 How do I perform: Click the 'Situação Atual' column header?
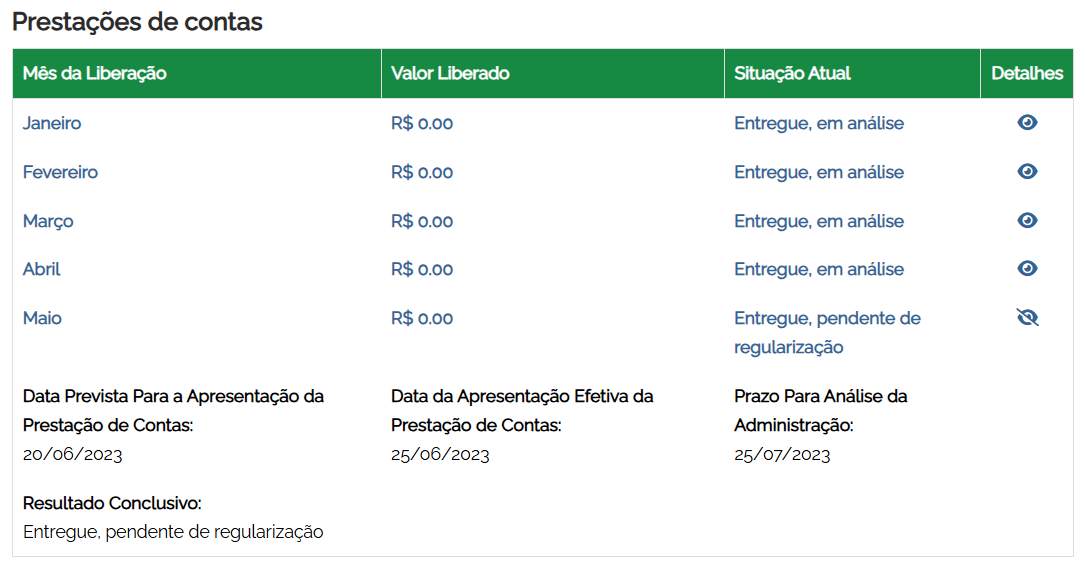(793, 74)
